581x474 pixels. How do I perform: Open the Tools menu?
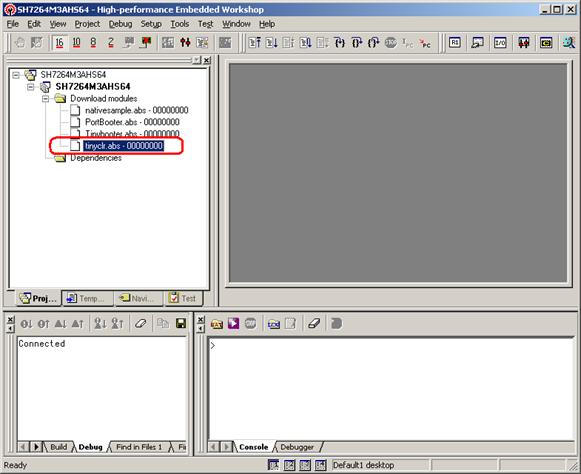[x=180, y=24]
